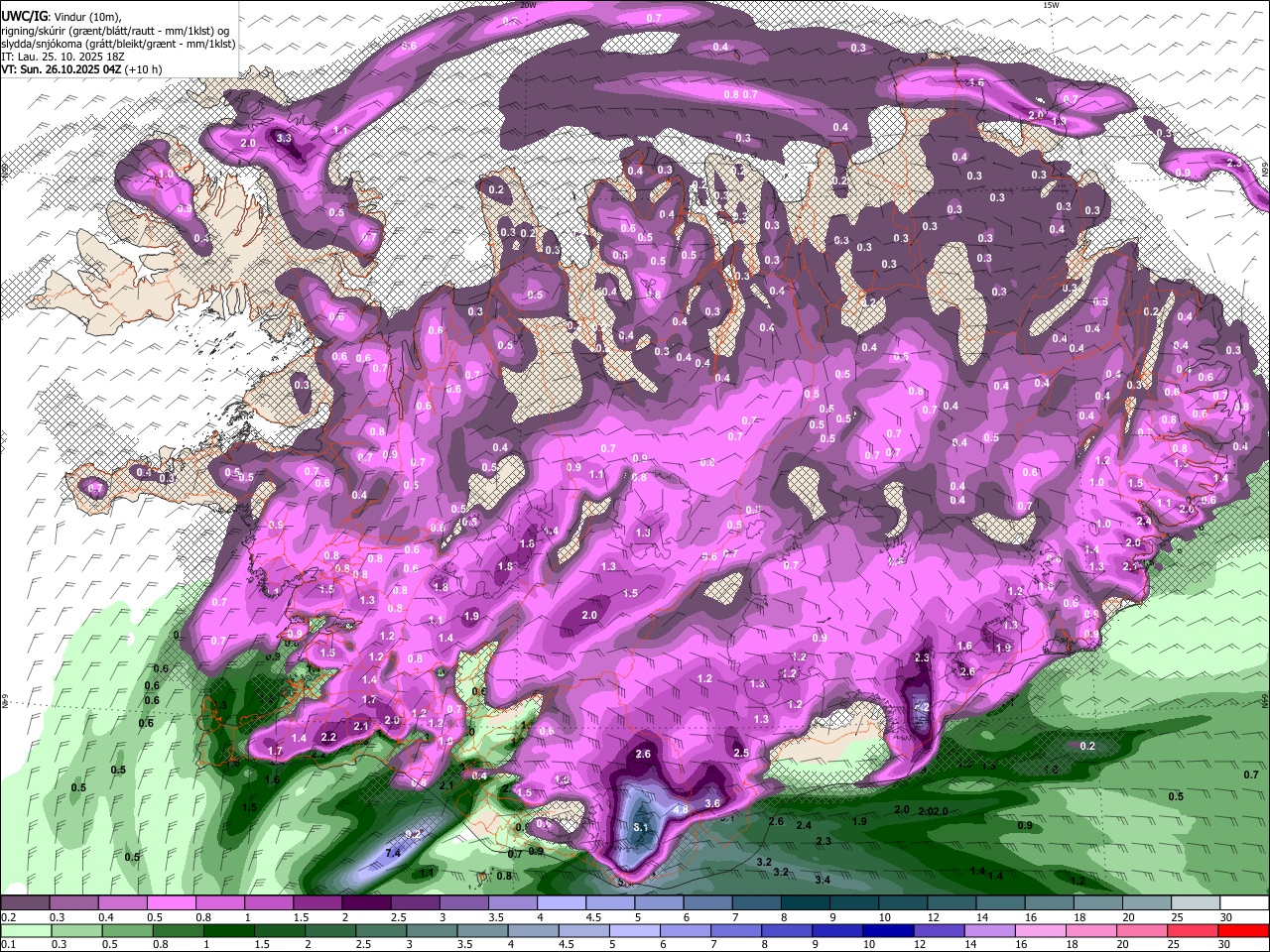1270x952 pixels.
Task: Select the '30' label under the snow scale
Action: pyautogui.click(x=1226, y=917)
